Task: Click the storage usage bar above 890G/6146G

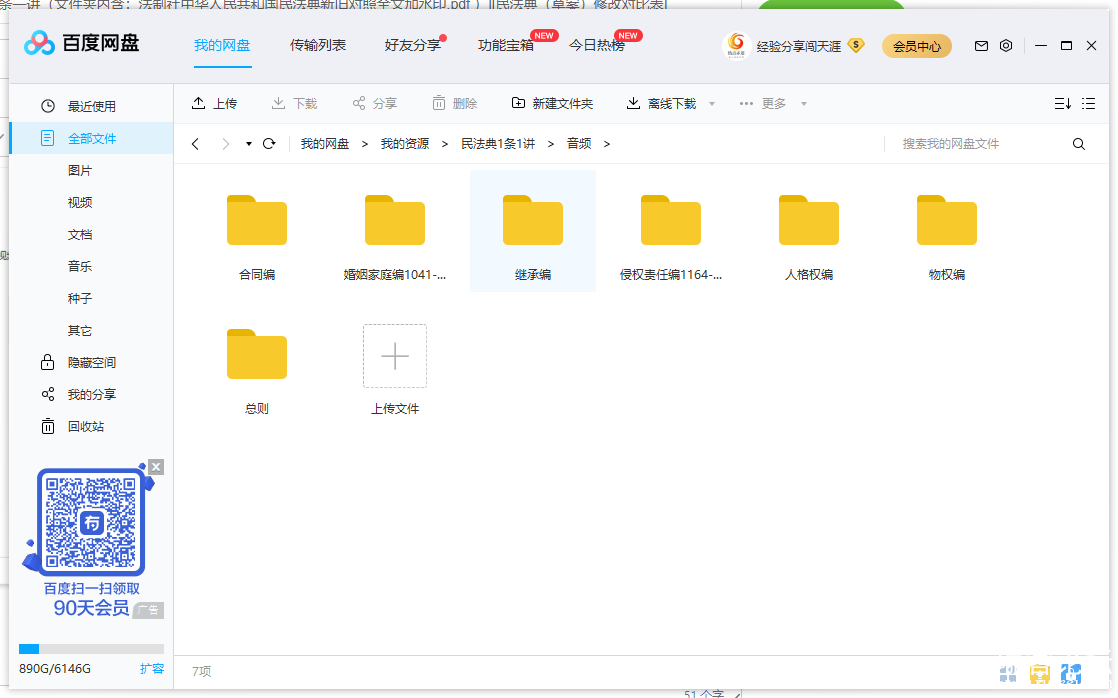Action: (x=91, y=649)
